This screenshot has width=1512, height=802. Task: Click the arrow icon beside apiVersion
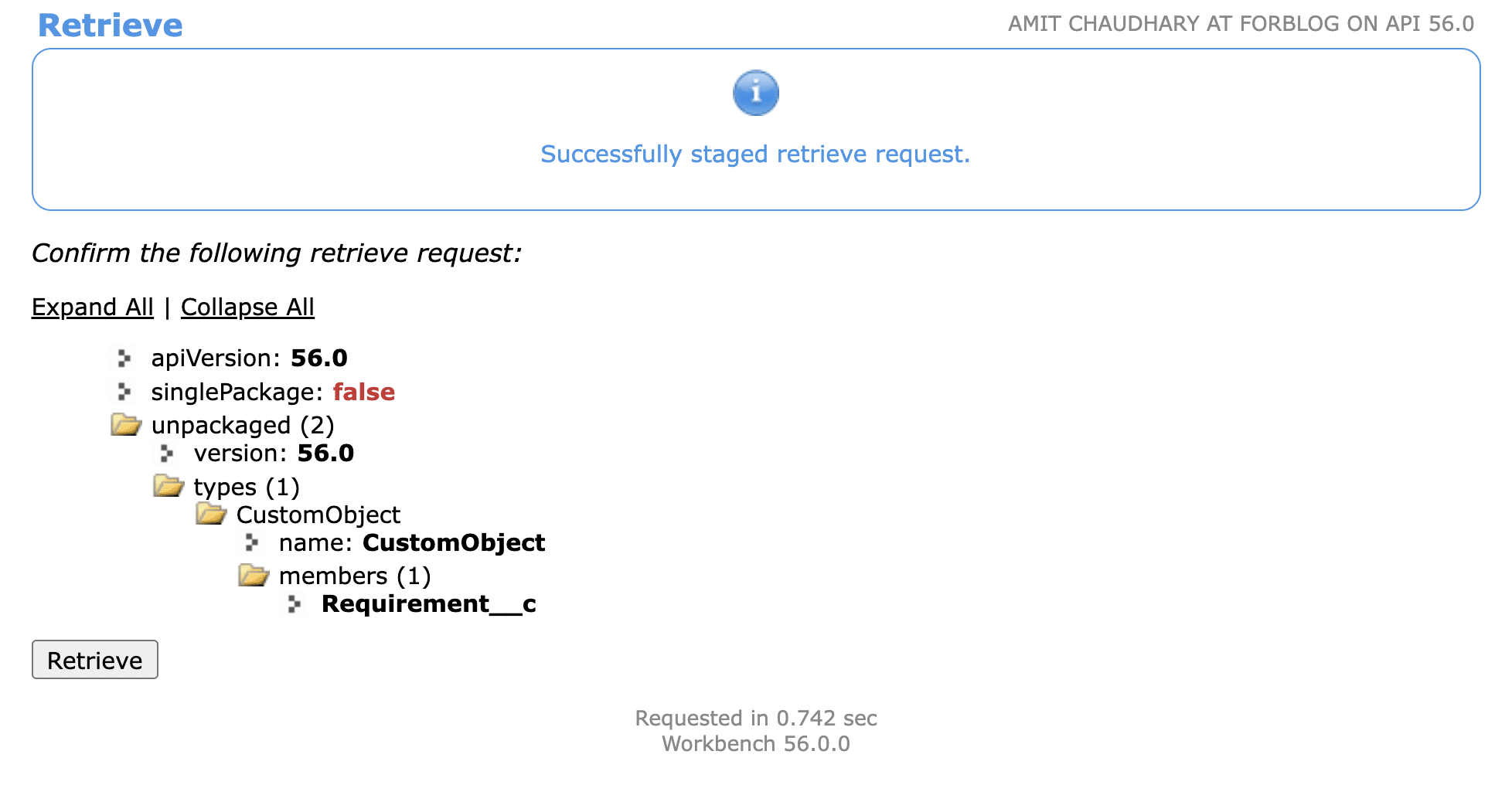point(125,358)
